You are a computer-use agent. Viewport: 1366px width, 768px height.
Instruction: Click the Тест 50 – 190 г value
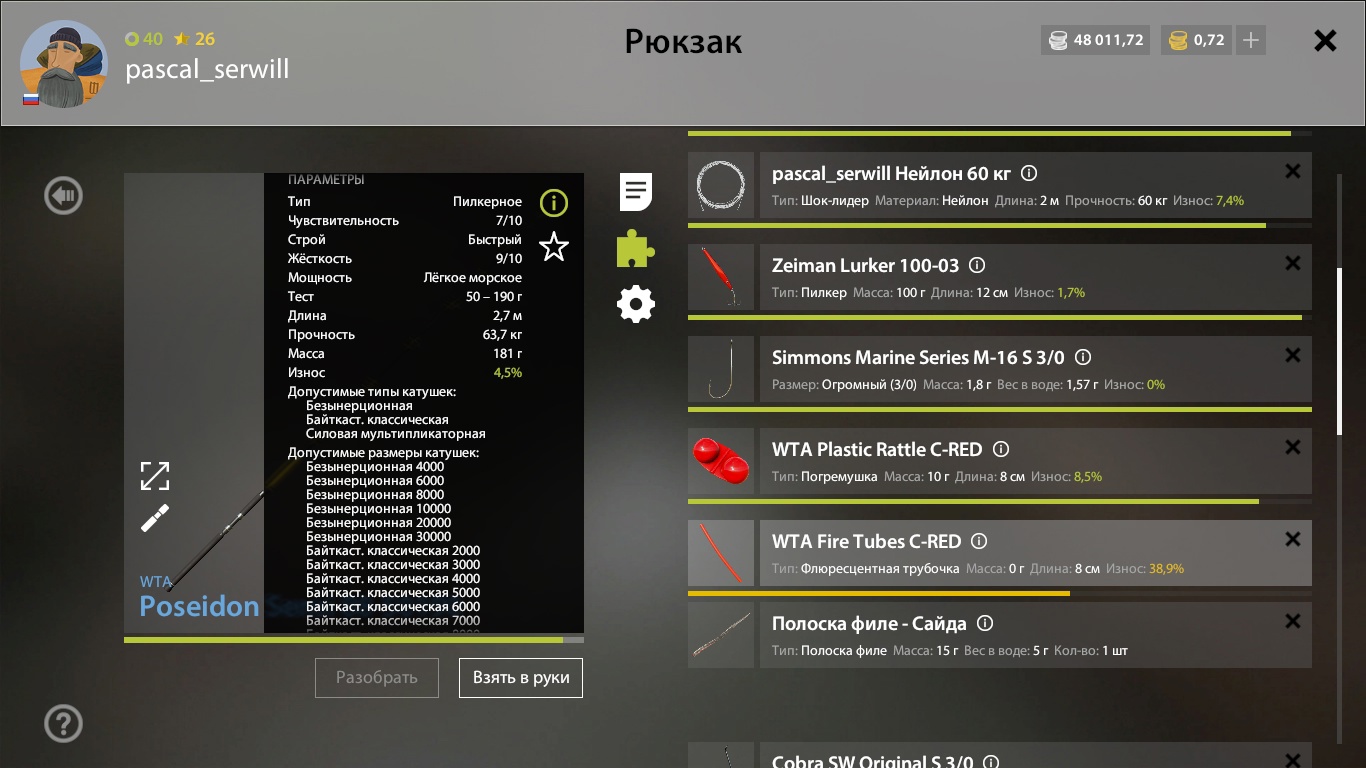click(x=494, y=297)
